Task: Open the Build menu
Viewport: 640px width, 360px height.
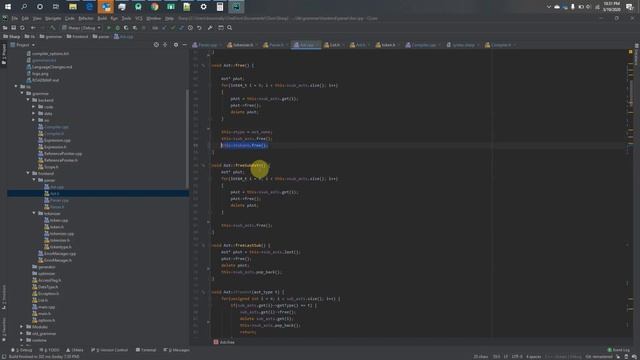Action: [x=102, y=18]
